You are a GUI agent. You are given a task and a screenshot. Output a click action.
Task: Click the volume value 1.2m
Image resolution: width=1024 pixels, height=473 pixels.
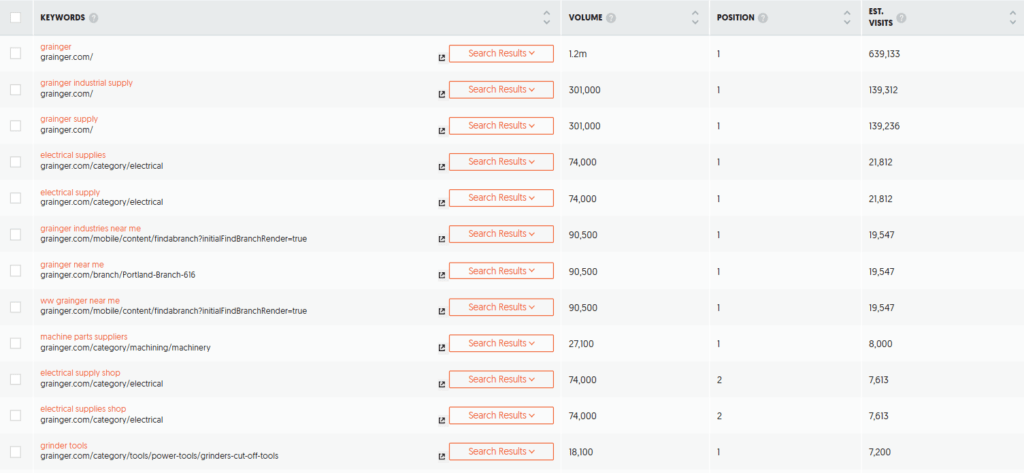pos(577,54)
